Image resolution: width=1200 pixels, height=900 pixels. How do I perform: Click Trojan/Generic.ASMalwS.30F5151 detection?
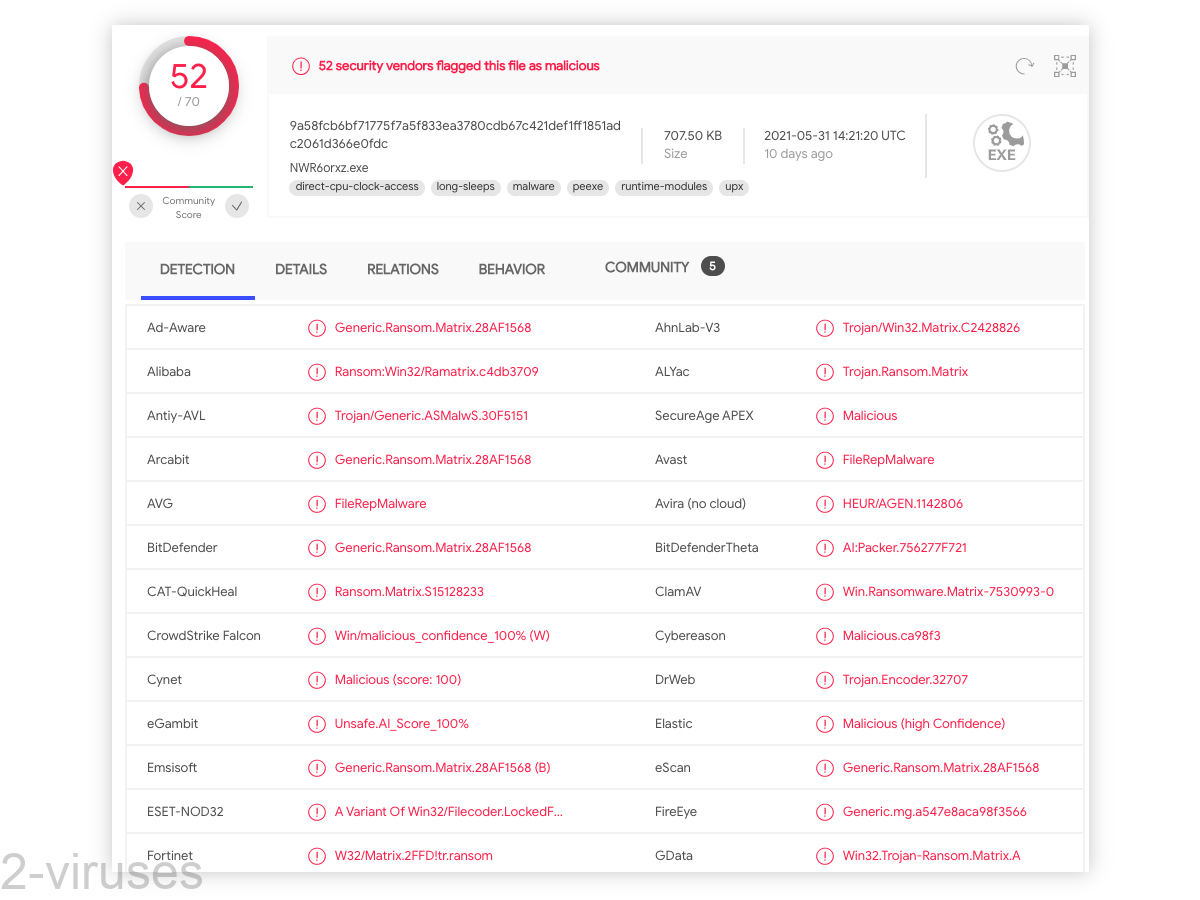(432, 416)
